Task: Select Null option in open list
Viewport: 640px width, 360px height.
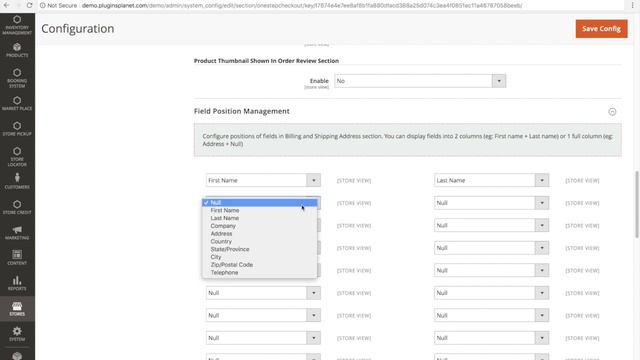Action: pyautogui.click(x=260, y=202)
